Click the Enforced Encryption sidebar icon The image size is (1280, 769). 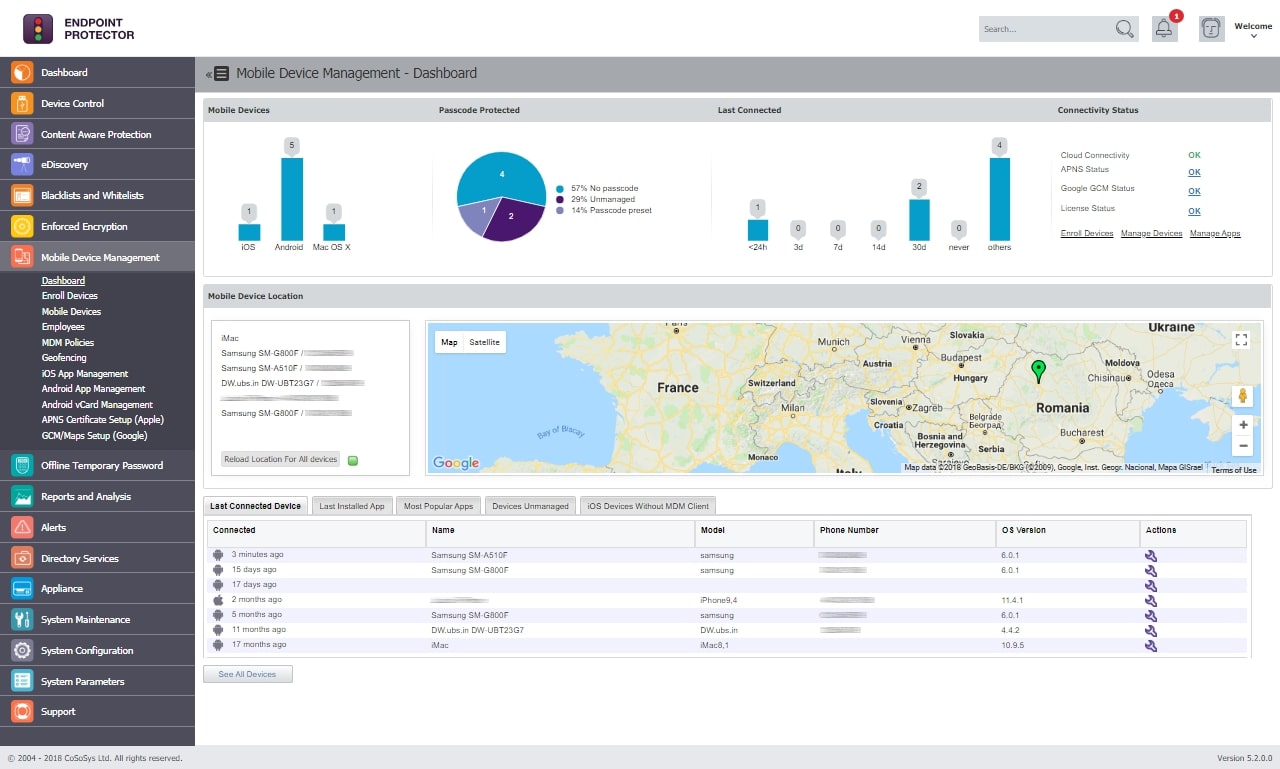[x=22, y=227]
